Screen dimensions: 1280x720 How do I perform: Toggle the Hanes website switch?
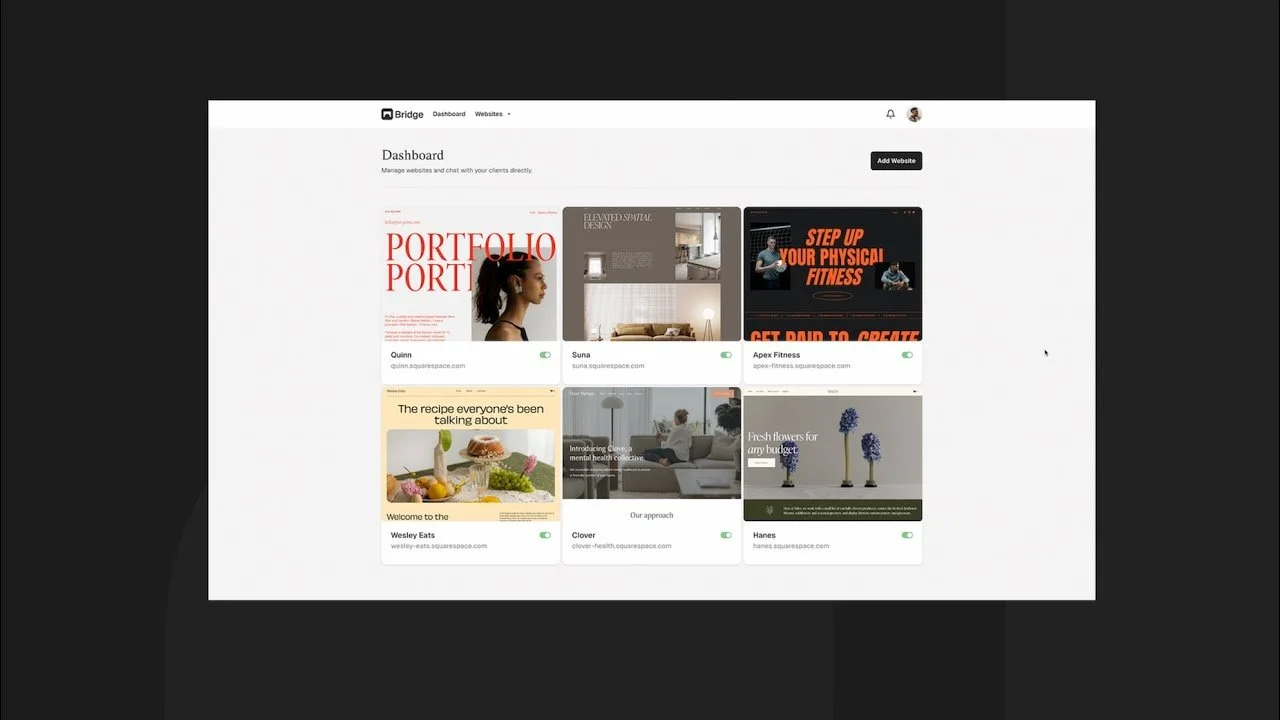[x=908, y=535]
